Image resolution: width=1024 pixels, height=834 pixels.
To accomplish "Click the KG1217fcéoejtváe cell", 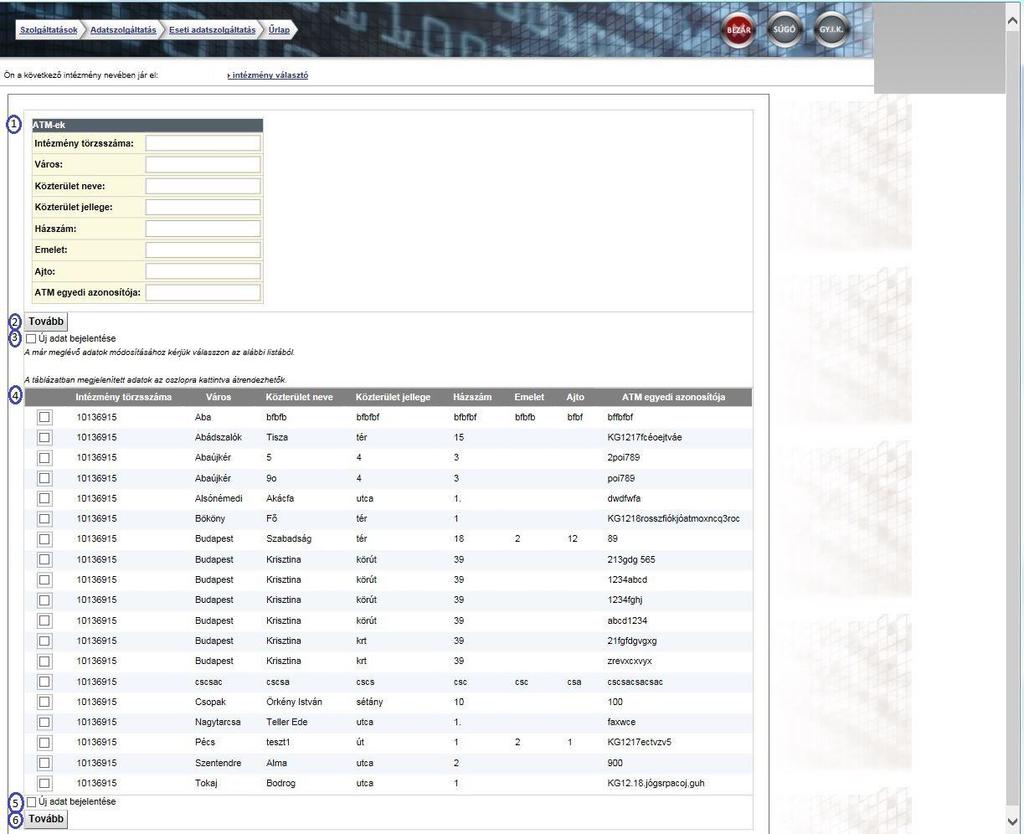I will click(645, 438).
